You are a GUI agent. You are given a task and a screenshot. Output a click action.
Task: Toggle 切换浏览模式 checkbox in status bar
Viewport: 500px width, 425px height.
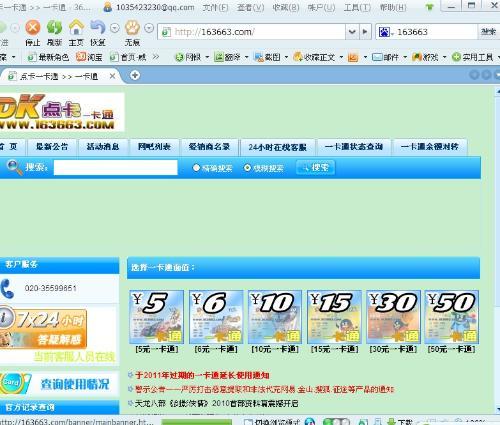click(248, 422)
